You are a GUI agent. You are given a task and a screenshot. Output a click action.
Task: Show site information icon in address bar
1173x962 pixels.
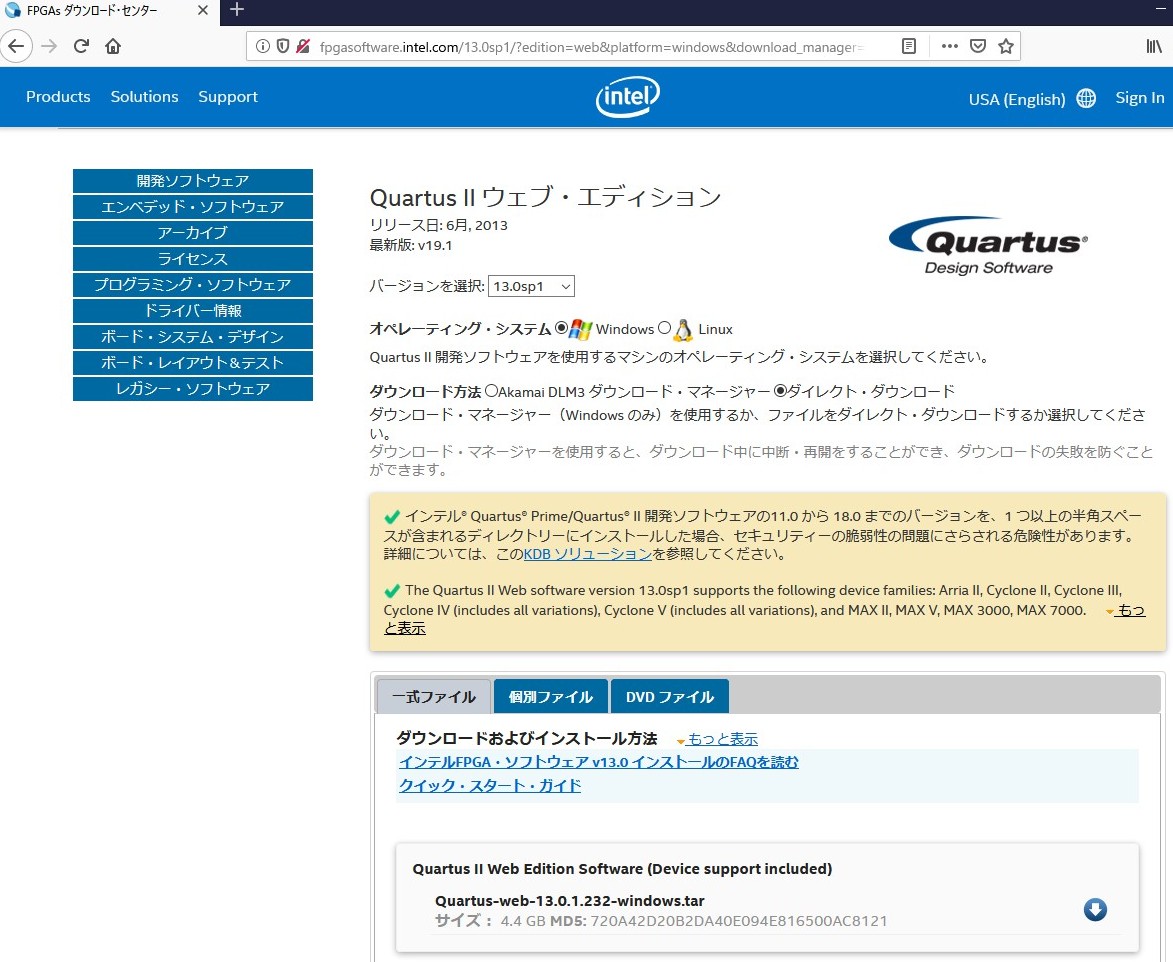[263, 46]
